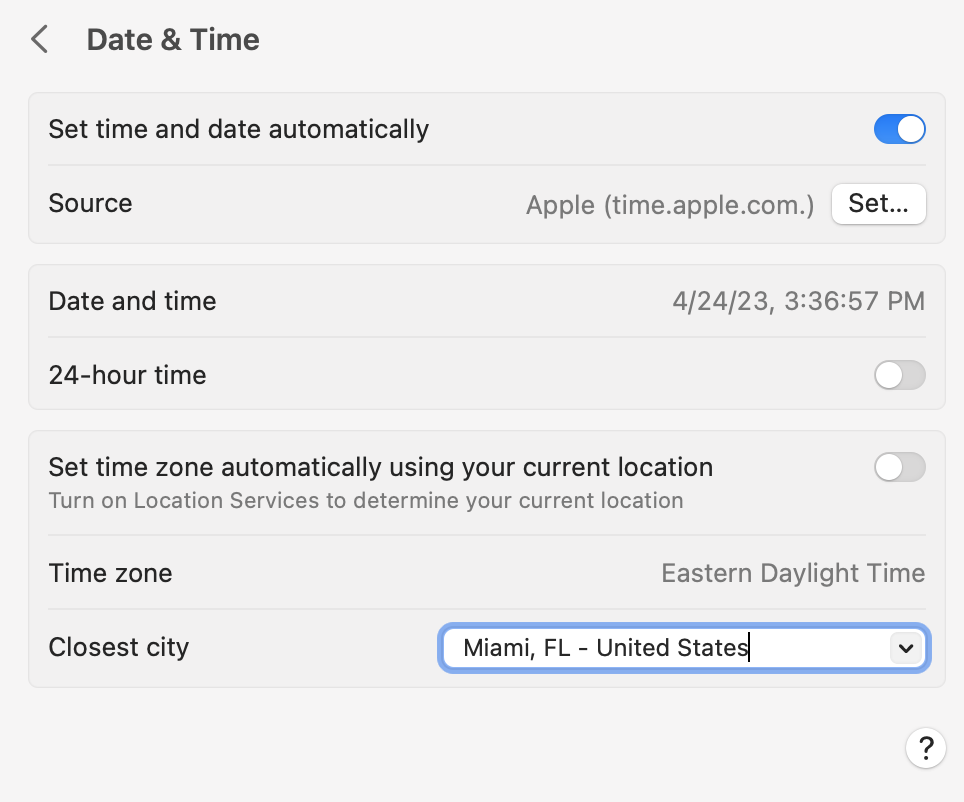
Task: Click the Set time zone automatically label
Action: coord(380,467)
